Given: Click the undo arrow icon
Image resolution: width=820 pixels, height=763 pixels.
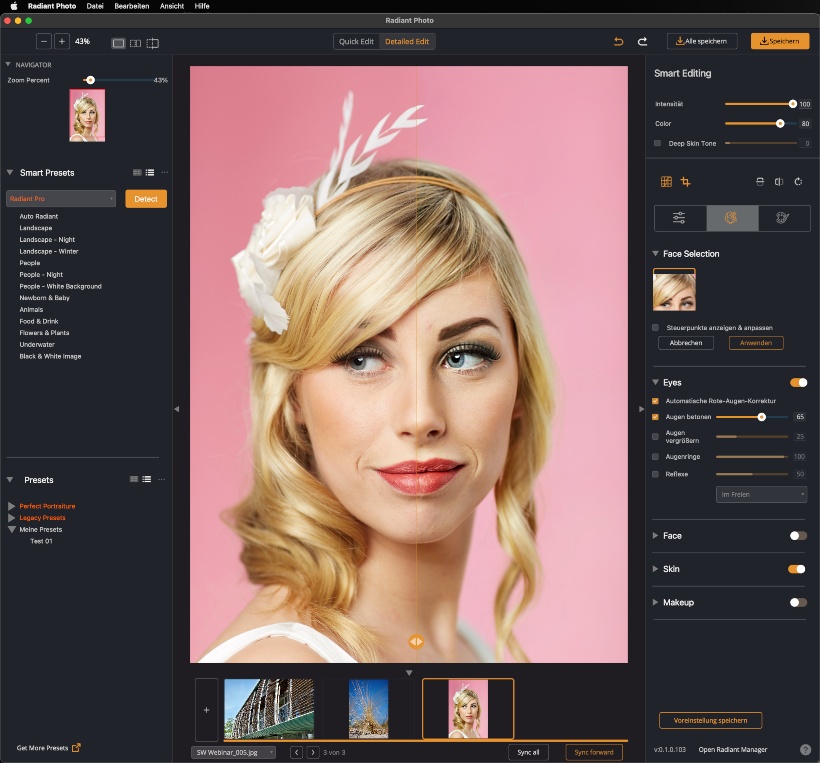Looking at the screenshot, I should click(618, 41).
